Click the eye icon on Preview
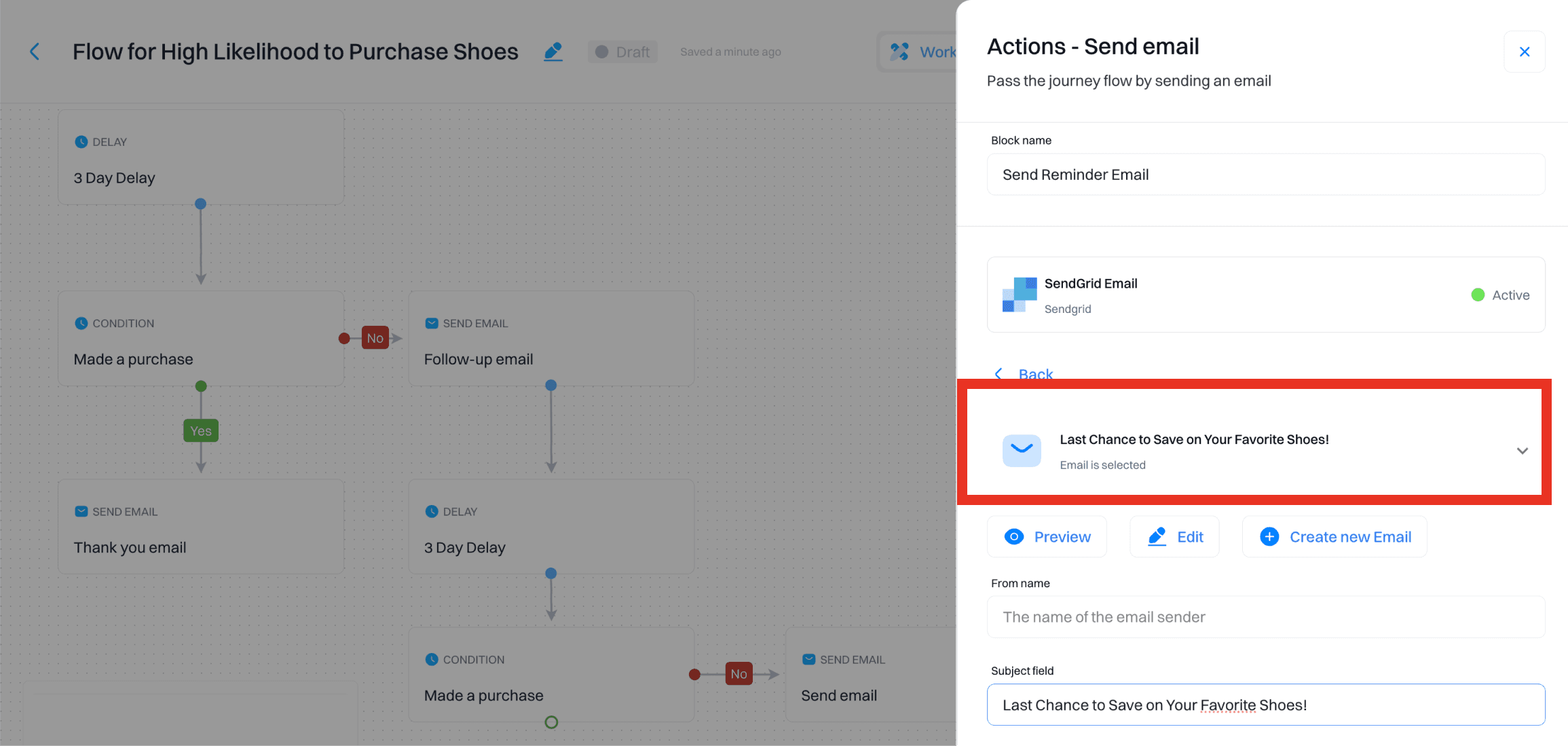The height and width of the screenshot is (746, 1568). pyautogui.click(x=1014, y=537)
